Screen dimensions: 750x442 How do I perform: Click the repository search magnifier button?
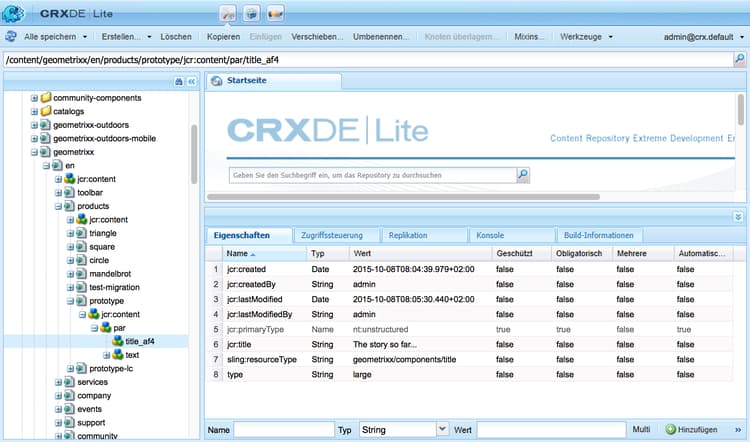523,175
